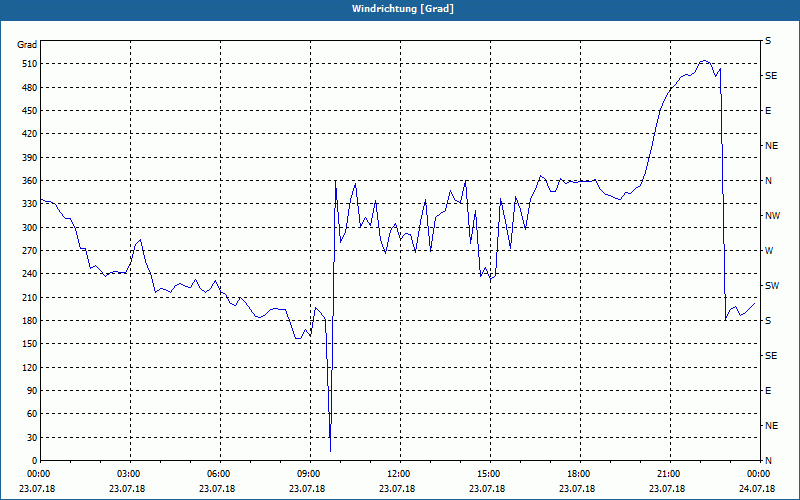Click the E compass label beside the 450 gridline
800x500 pixels.
click(x=768, y=111)
